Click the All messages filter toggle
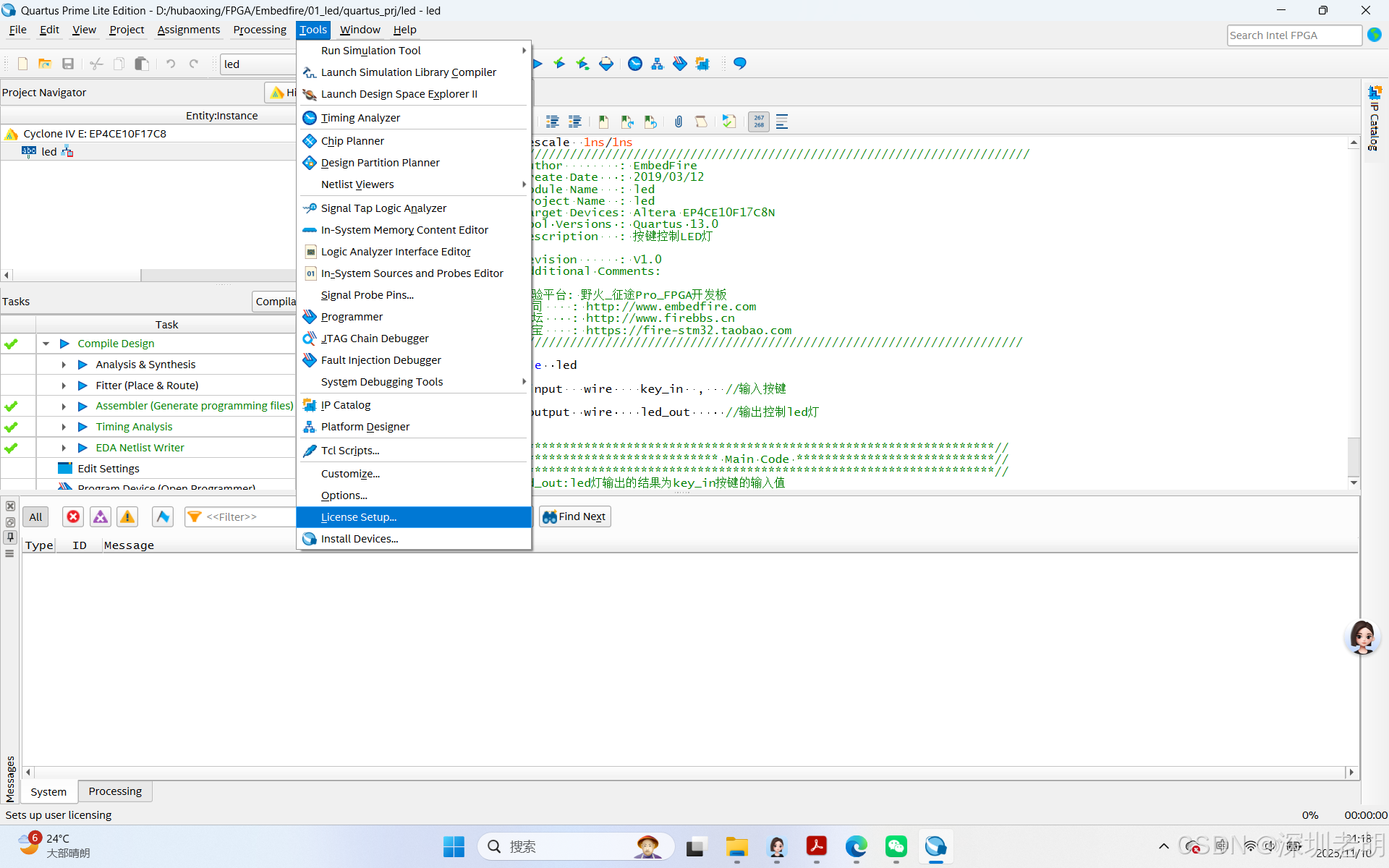 (x=36, y=516)
